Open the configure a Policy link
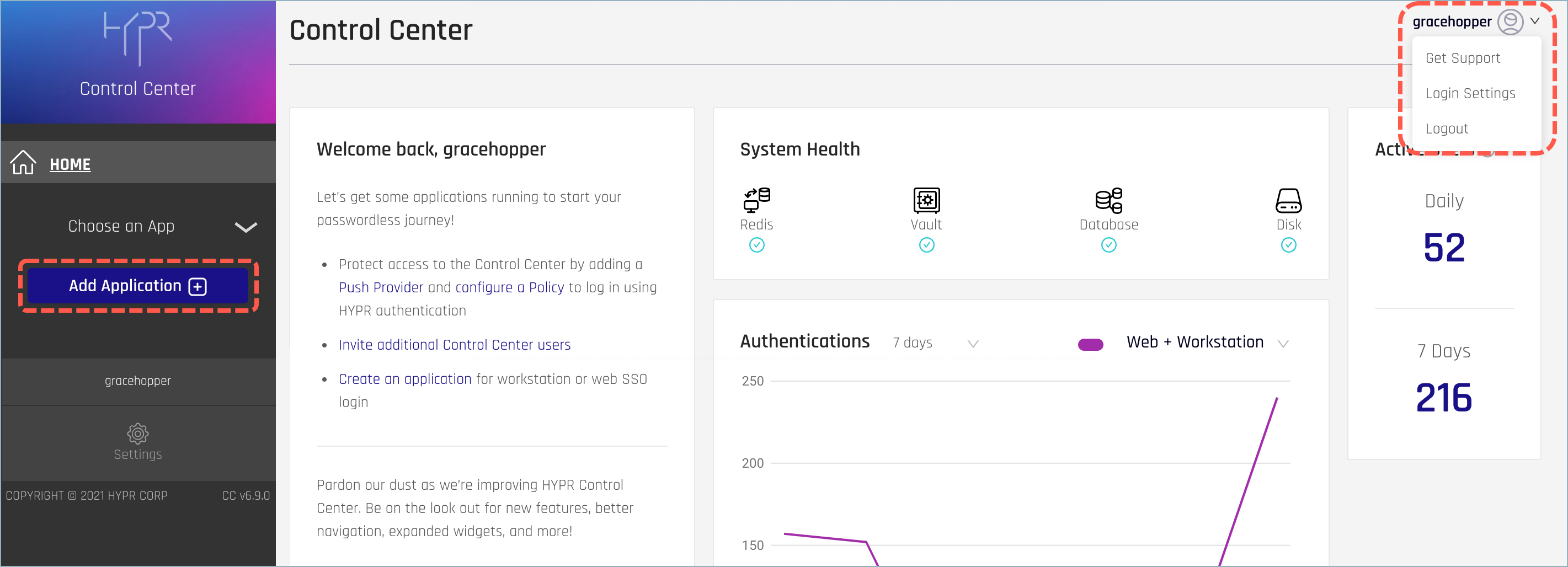The height and width of the screenshot is (567, 1568). click(509, 288)
